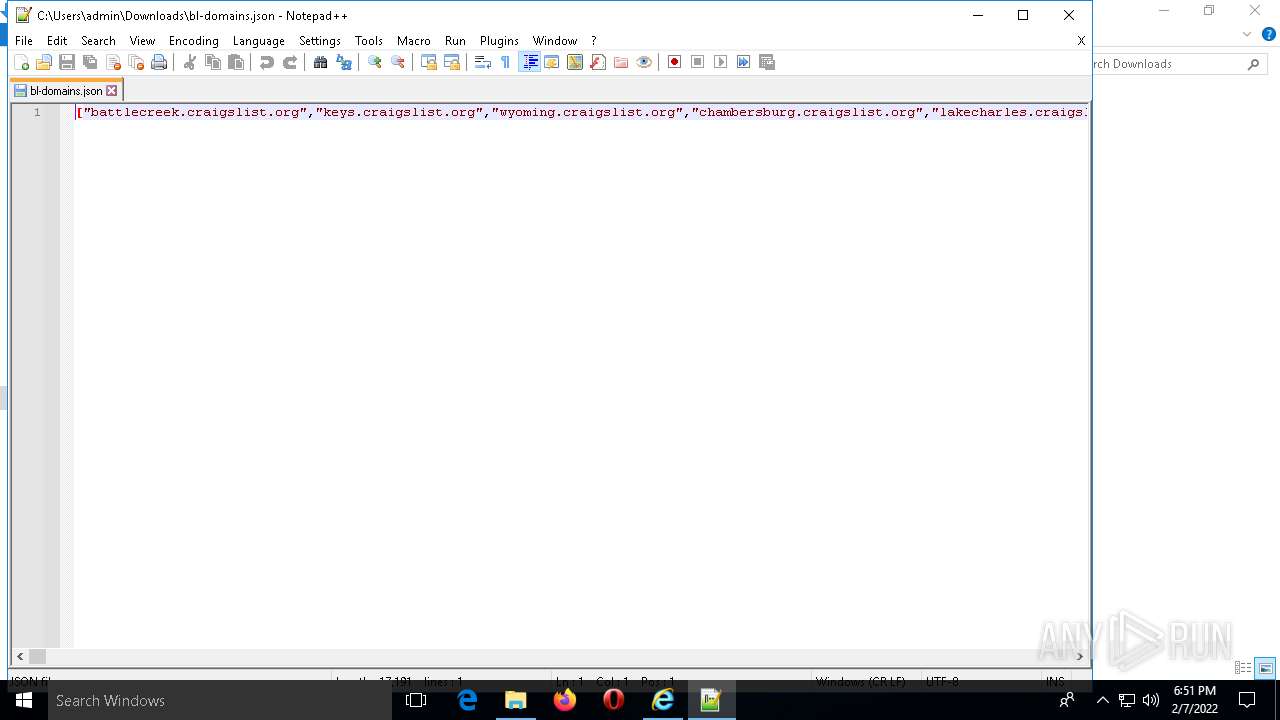1280x720 pixels.
Task: Click Search Downloads box in Explorer window
Action: 1178,64
